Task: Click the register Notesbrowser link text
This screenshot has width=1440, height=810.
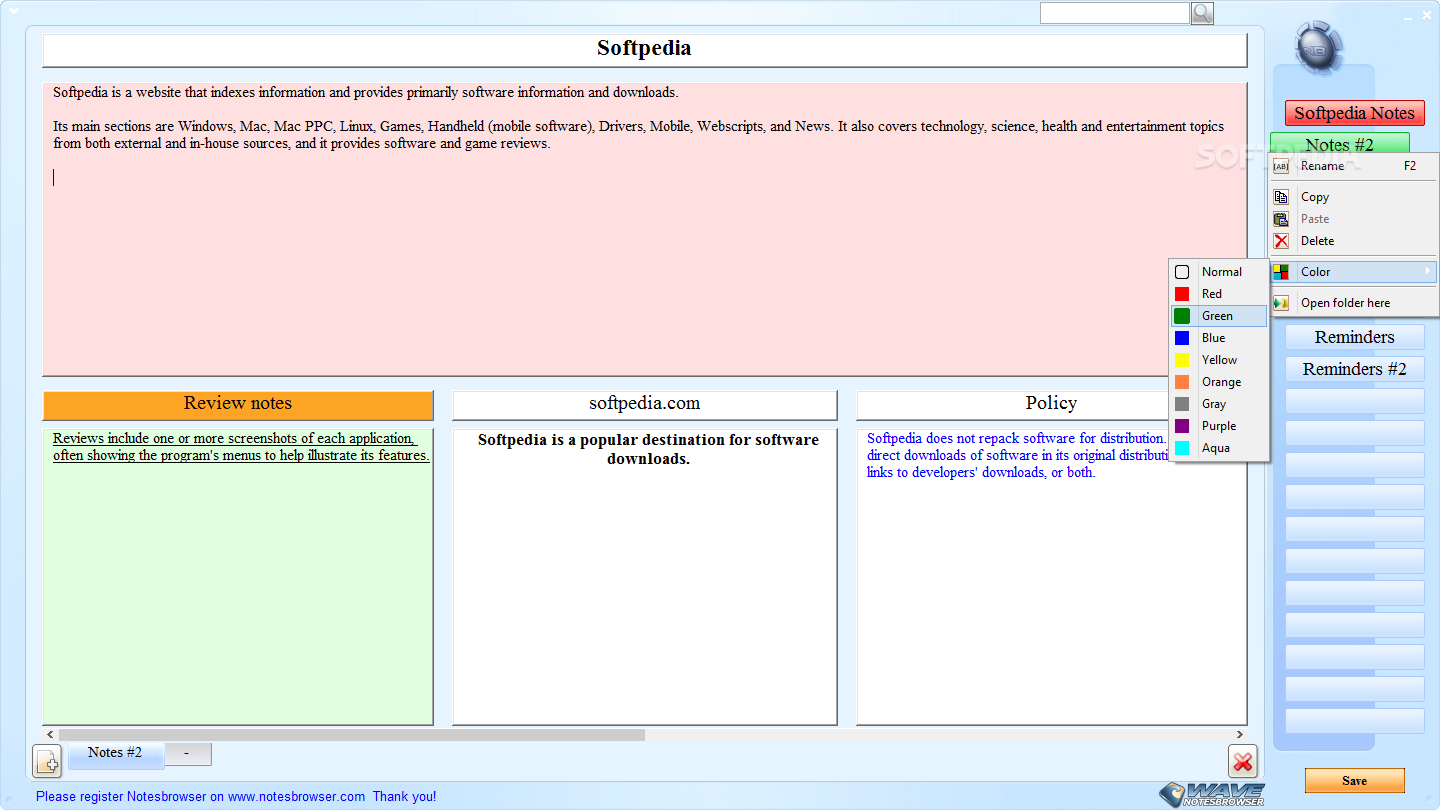Action: pos(236,797)
